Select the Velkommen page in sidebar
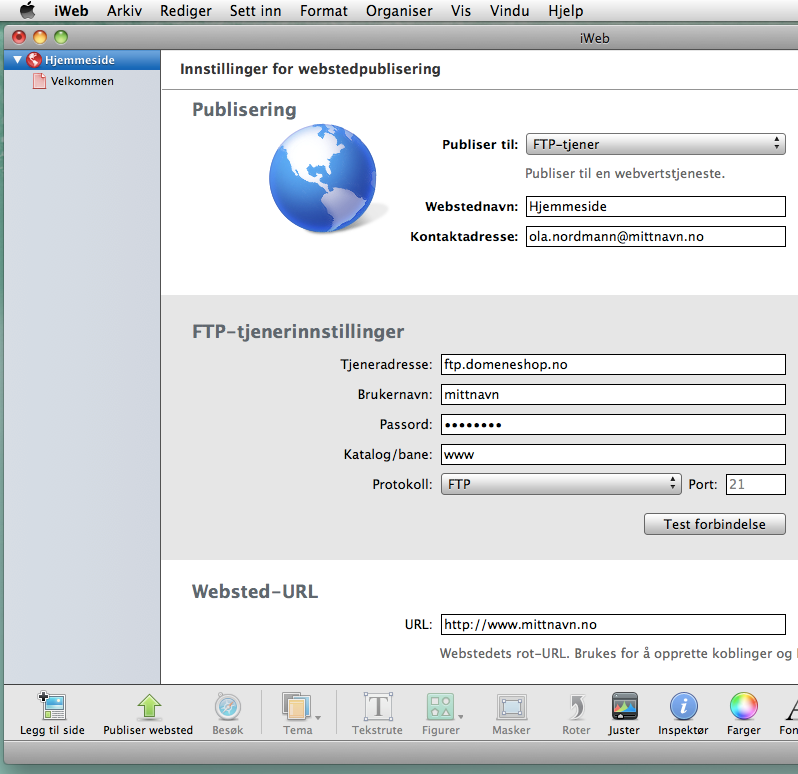 tap(82, 81)
